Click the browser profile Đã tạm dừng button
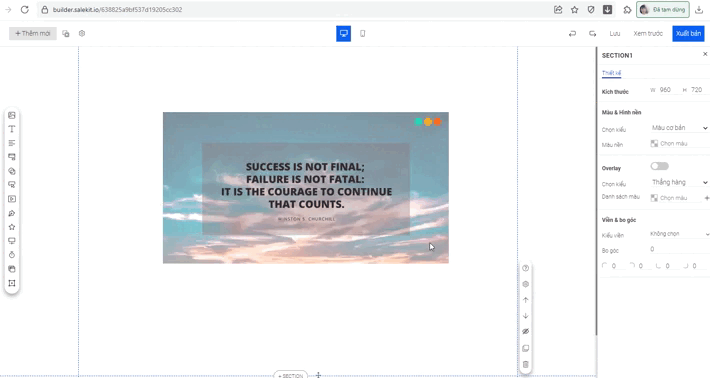This screenshot has height=378, width=710. (663, 10)
